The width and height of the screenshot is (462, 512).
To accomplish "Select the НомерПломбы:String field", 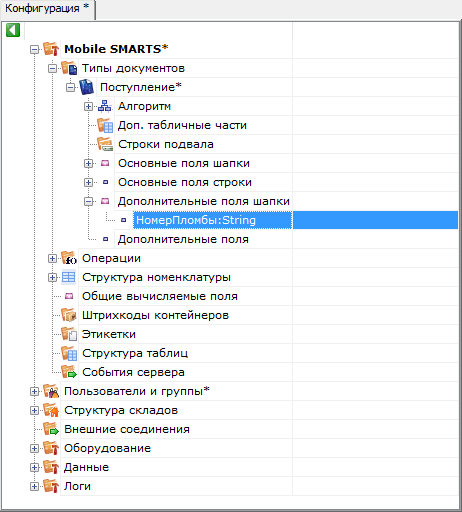I will click(196, 220).
